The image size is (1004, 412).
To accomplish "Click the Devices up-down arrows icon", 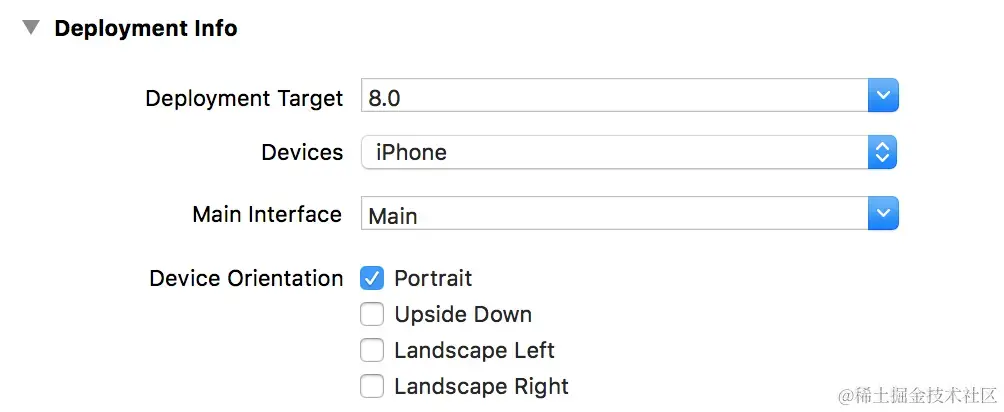I will [882, 153].
